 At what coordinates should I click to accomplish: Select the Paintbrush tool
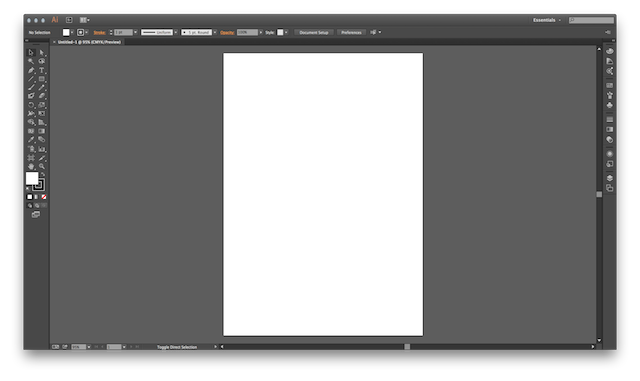point(31,87)
